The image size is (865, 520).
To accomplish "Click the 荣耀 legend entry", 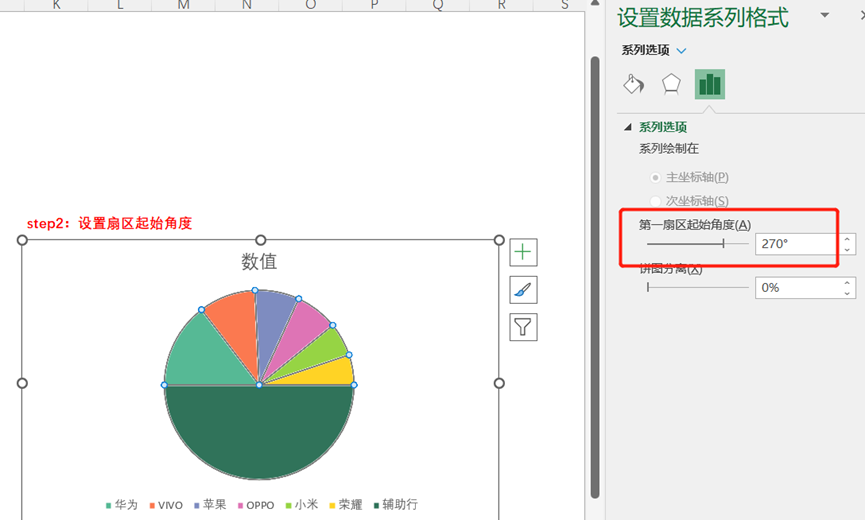I will click(x=346, y=505).
